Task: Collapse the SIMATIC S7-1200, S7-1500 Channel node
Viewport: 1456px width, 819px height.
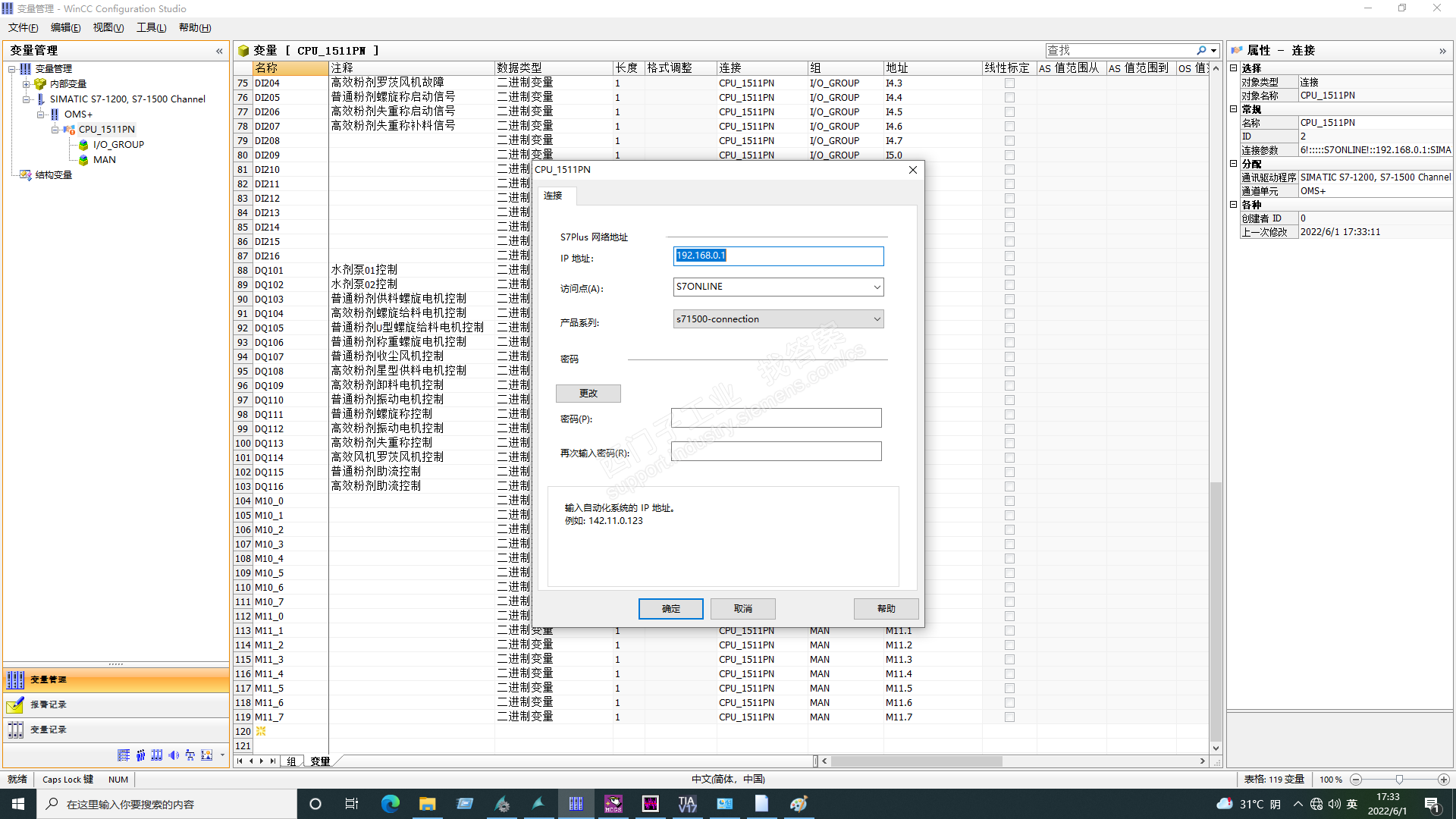Action: point(27,99)
